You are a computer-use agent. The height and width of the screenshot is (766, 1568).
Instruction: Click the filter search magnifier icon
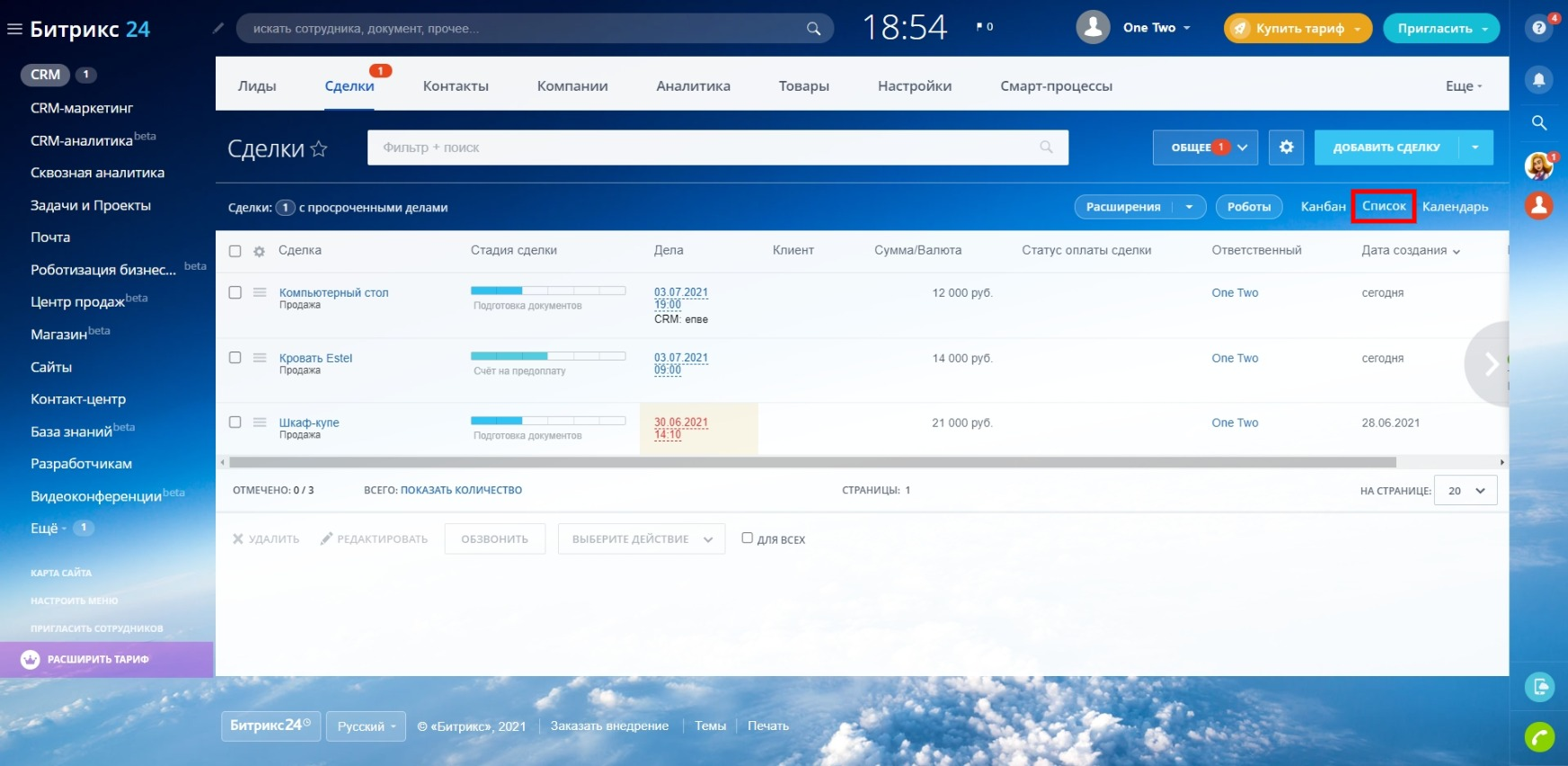point(1046,147)
